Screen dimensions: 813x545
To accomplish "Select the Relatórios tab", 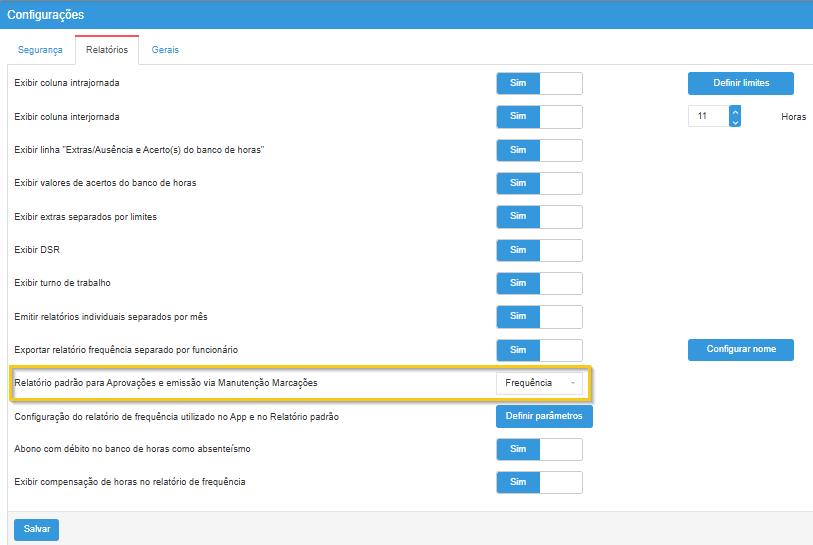I will click(x=107, y=50).
